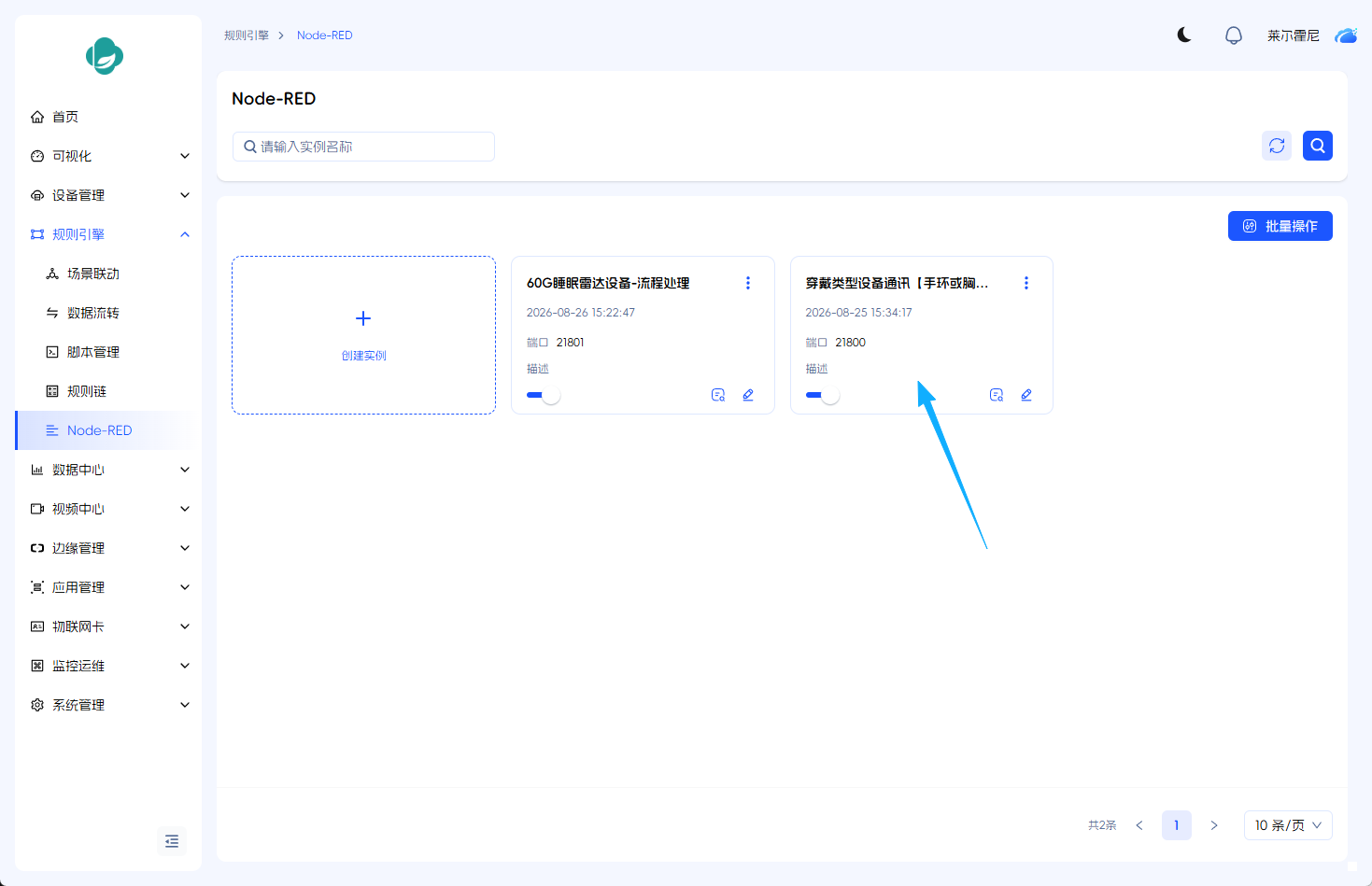1372x886 pixels.
Task: Expand the 数据中心 sidebar menu
Action: pyautogui.click(x=108, y=470)
